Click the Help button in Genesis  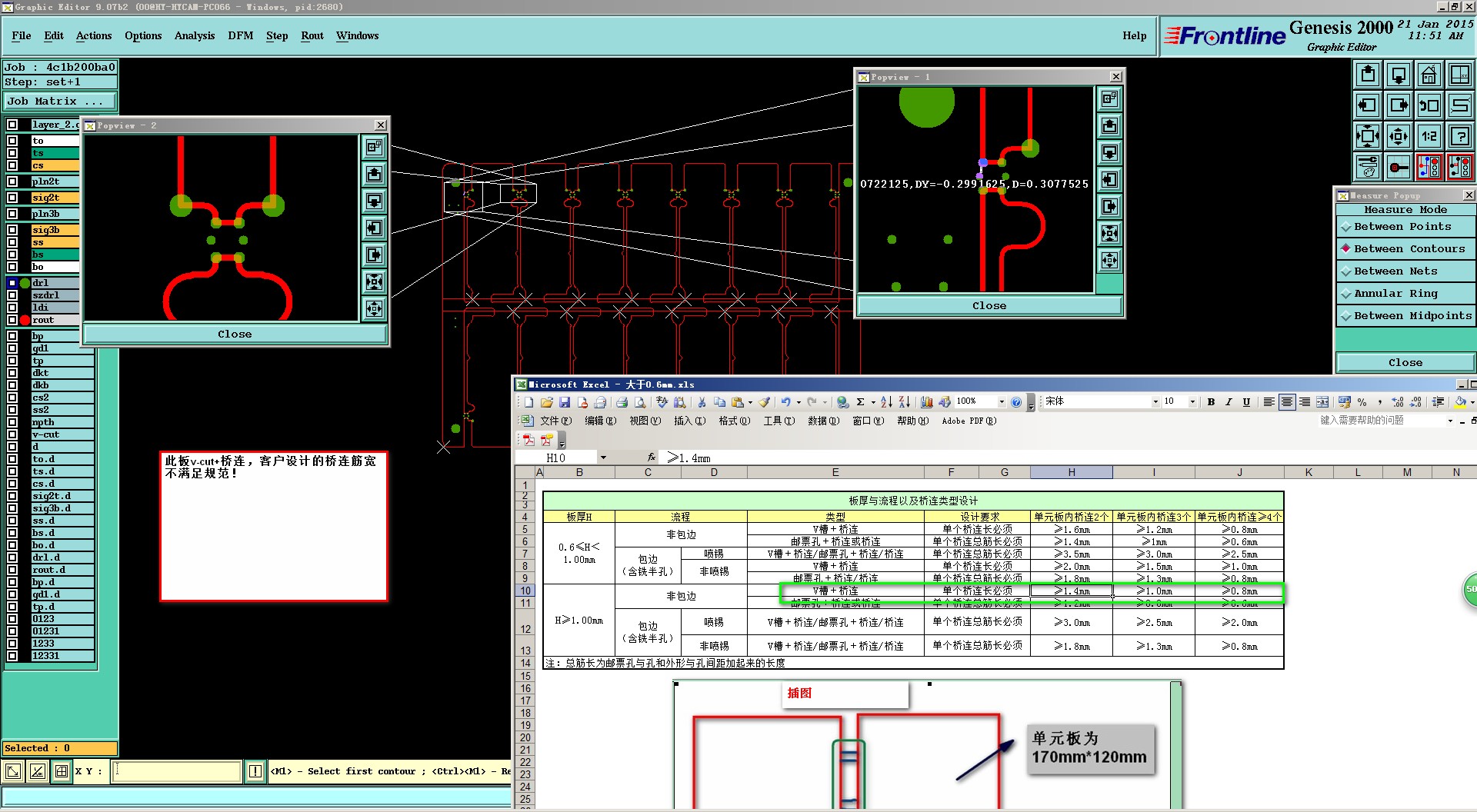click(x=1134, y=35)
